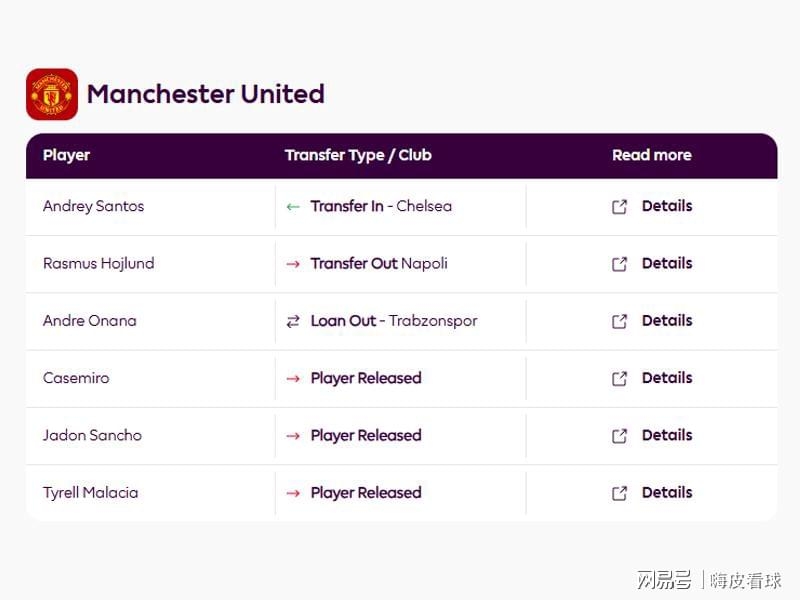This screenshot has height=600, width=800.
Task: Click green Transfer In arrow icon
Action: pyautogui.click(x=293, y=207)
